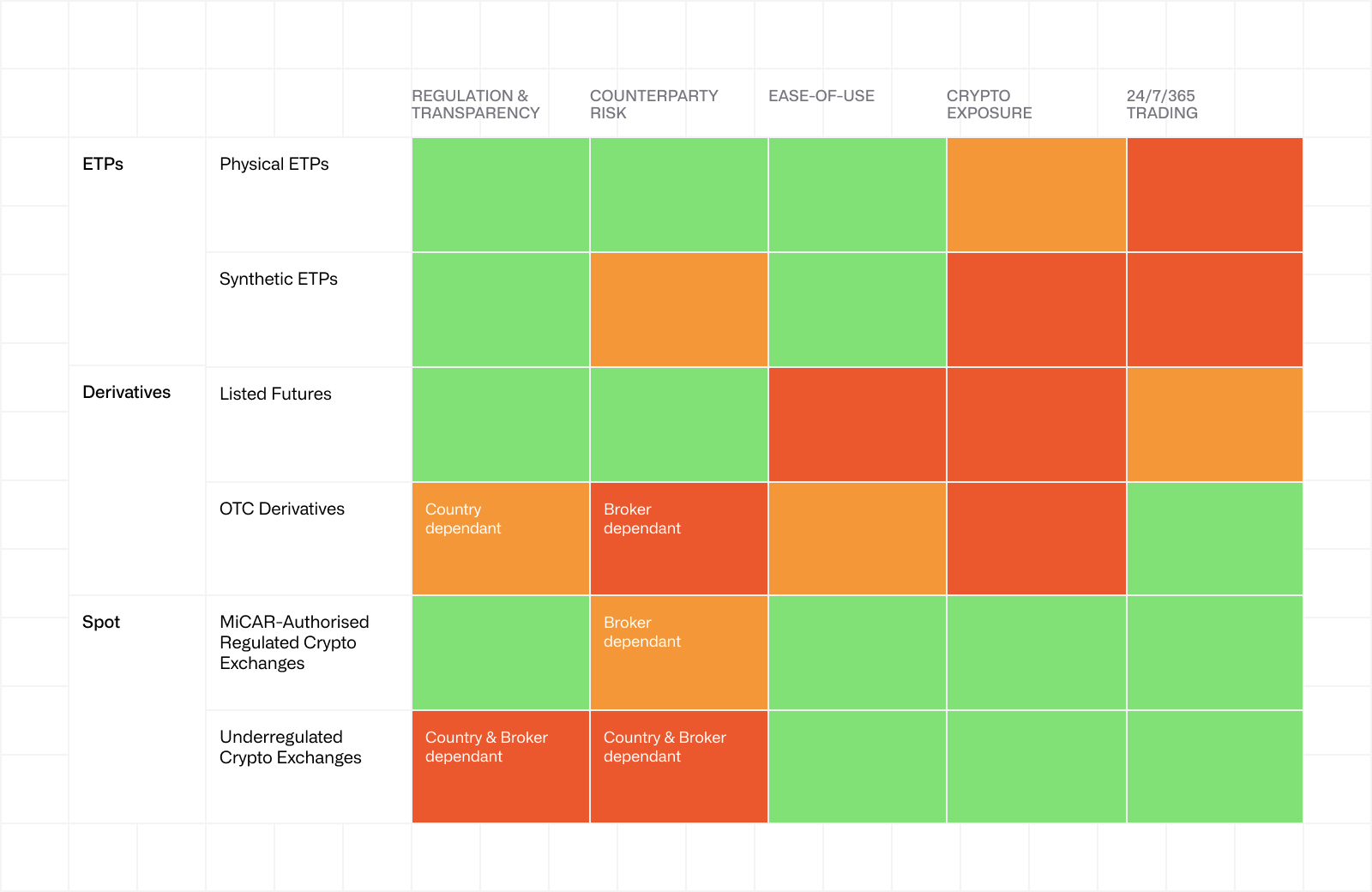Screen dimensions: 1372x892
Task: Click the "Listed Futures" row label
Action: (275, 394)
